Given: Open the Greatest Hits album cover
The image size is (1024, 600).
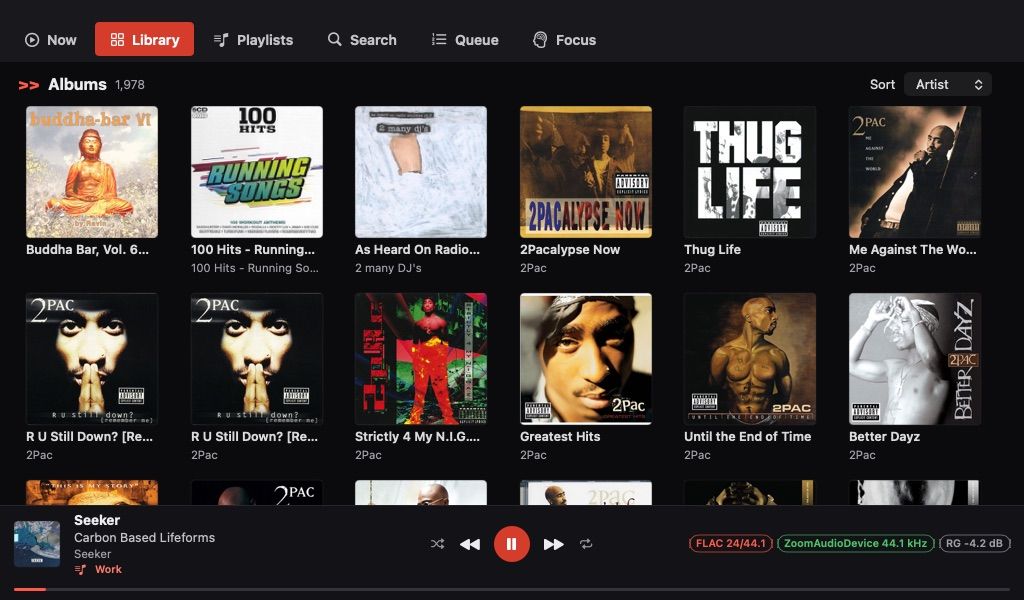Looking at the screenshot, I should pyautogui.click(x=586, y=359).
